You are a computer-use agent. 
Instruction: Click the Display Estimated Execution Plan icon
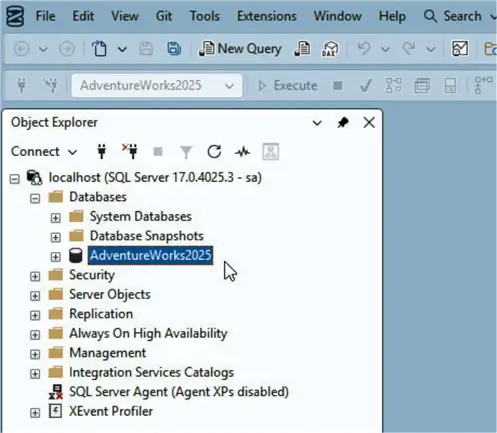(394, 85)
